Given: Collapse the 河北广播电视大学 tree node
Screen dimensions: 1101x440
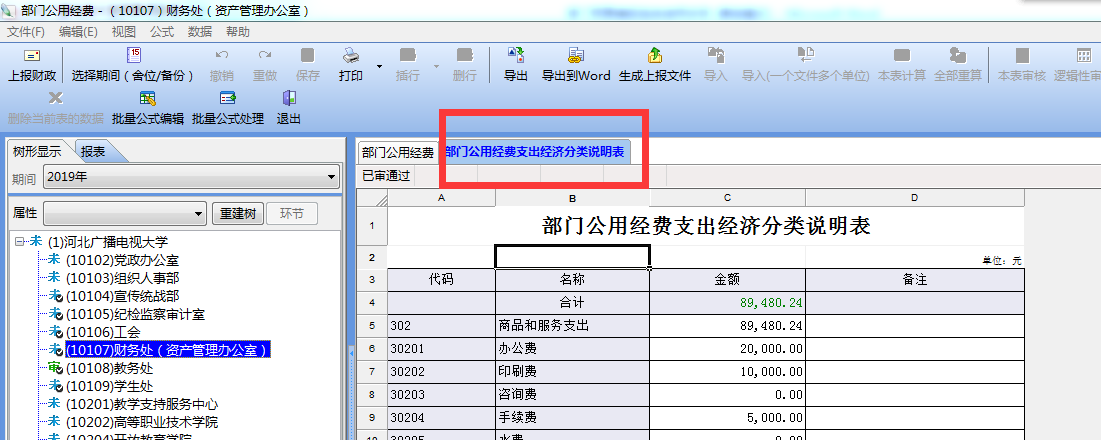Looking at the screenshot, I should coord(21,242).
